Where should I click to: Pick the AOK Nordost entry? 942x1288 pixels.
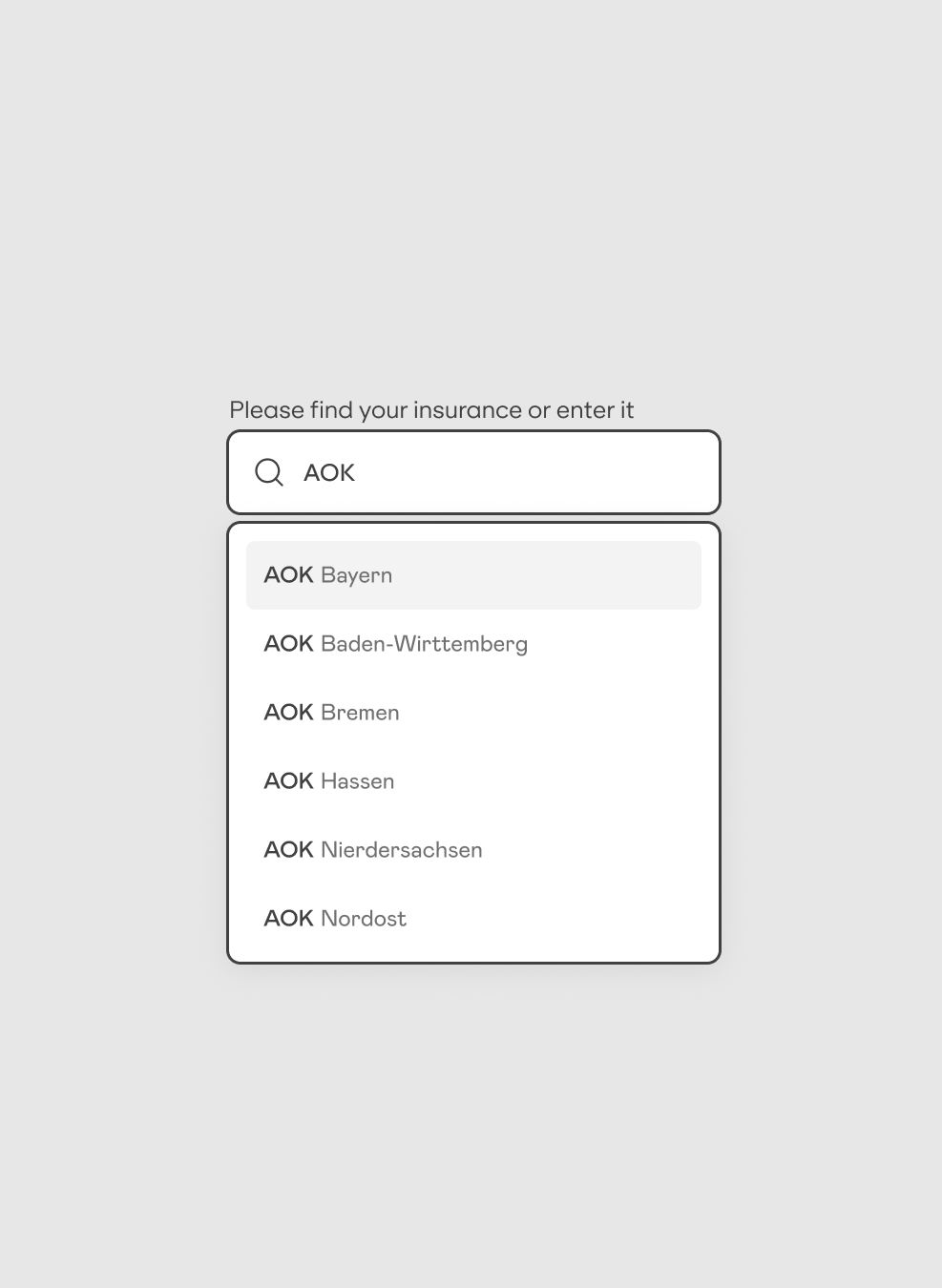pos(473,919)
